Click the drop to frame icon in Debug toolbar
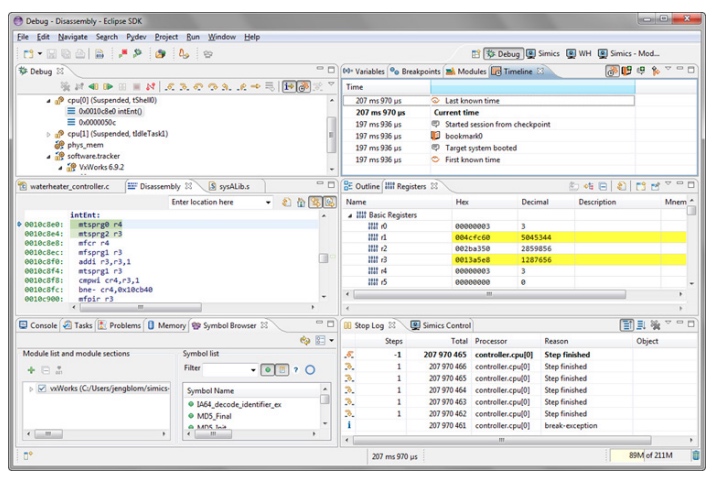The image size is (718, 485). point(270,86)
